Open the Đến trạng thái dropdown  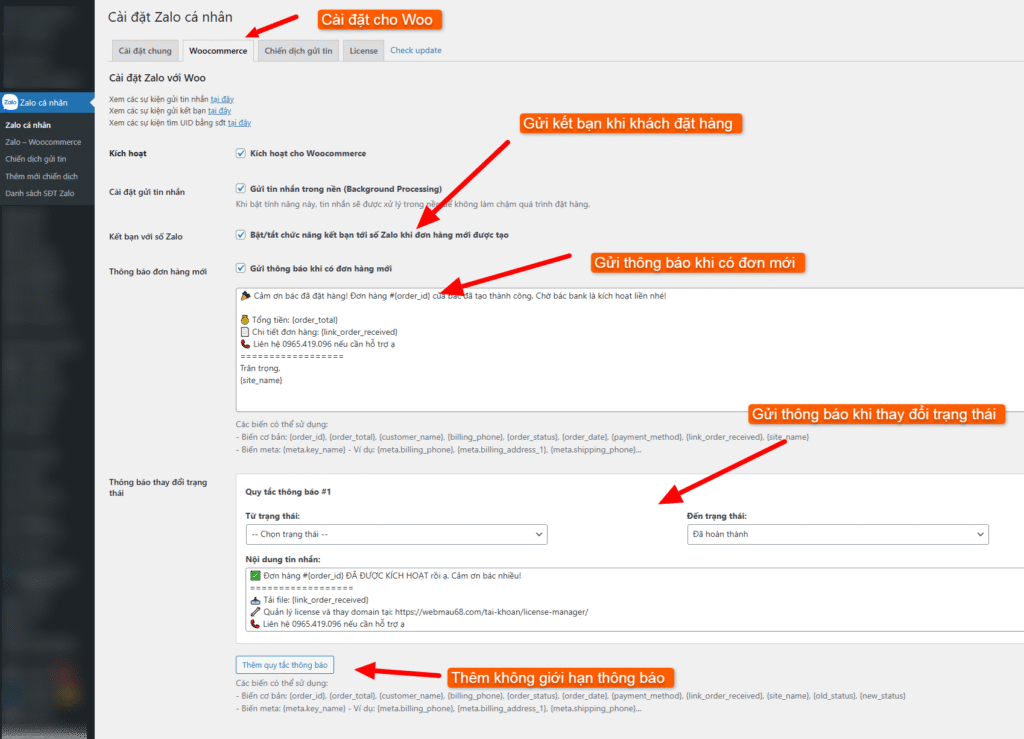pos(837,534)
